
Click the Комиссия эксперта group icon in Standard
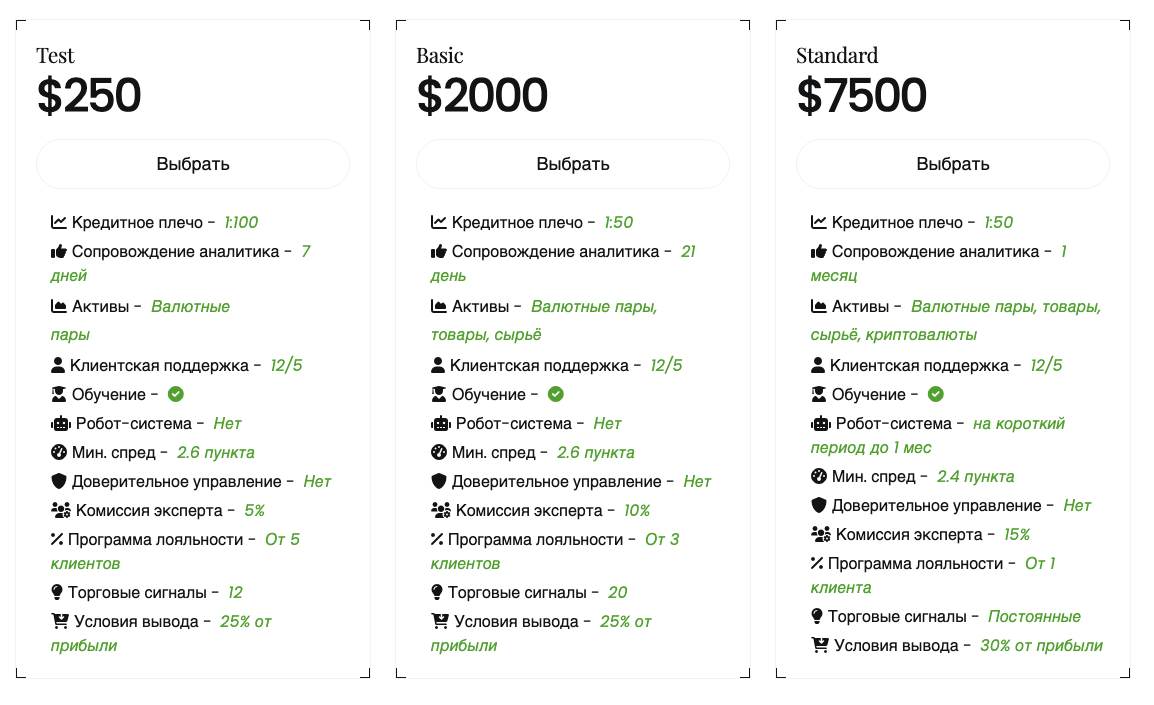pos(821,534)
